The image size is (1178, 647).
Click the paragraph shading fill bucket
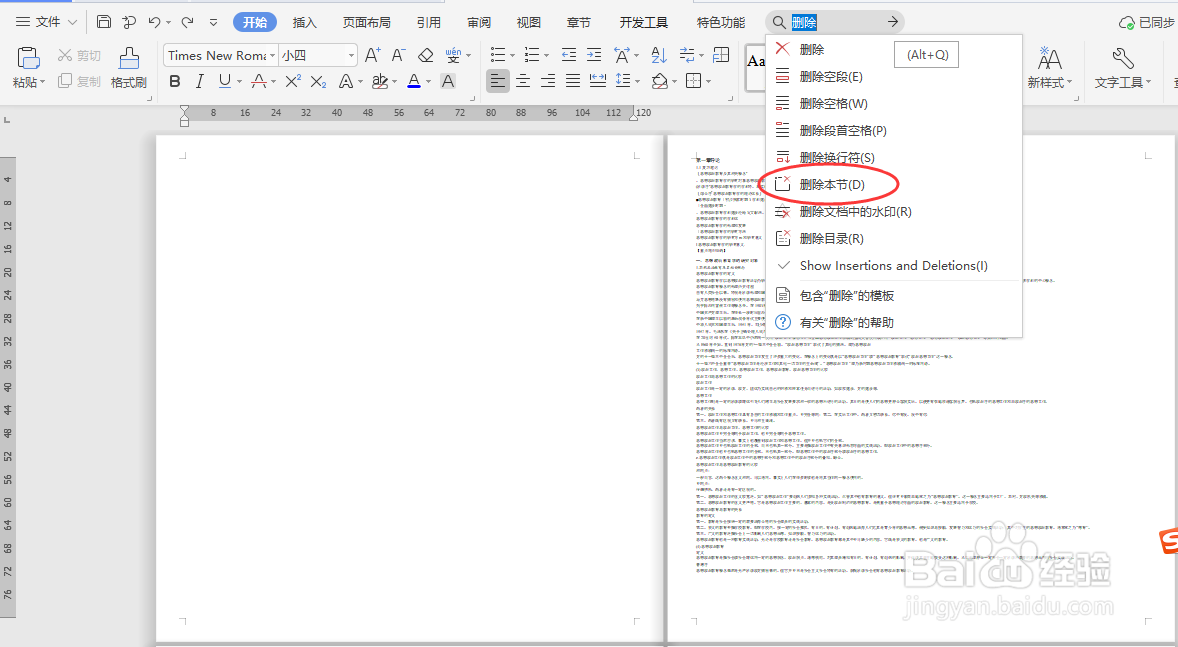[x=660, y=81]
